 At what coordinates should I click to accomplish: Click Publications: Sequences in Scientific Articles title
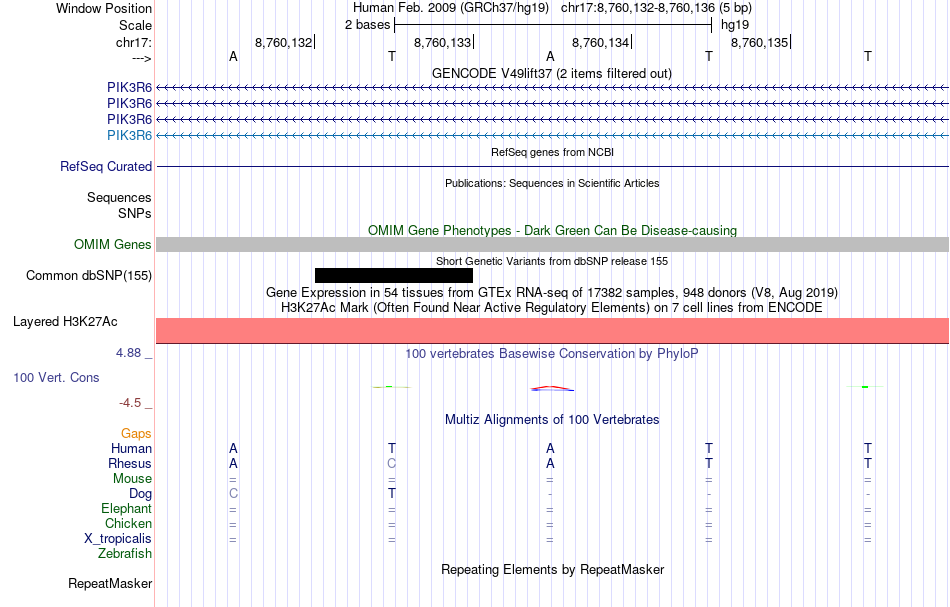click(552, 183)
